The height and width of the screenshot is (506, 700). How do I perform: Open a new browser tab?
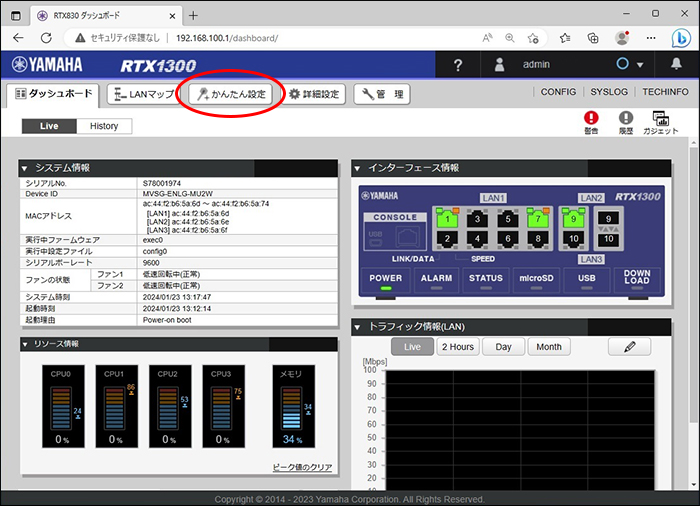coord(193,16)
